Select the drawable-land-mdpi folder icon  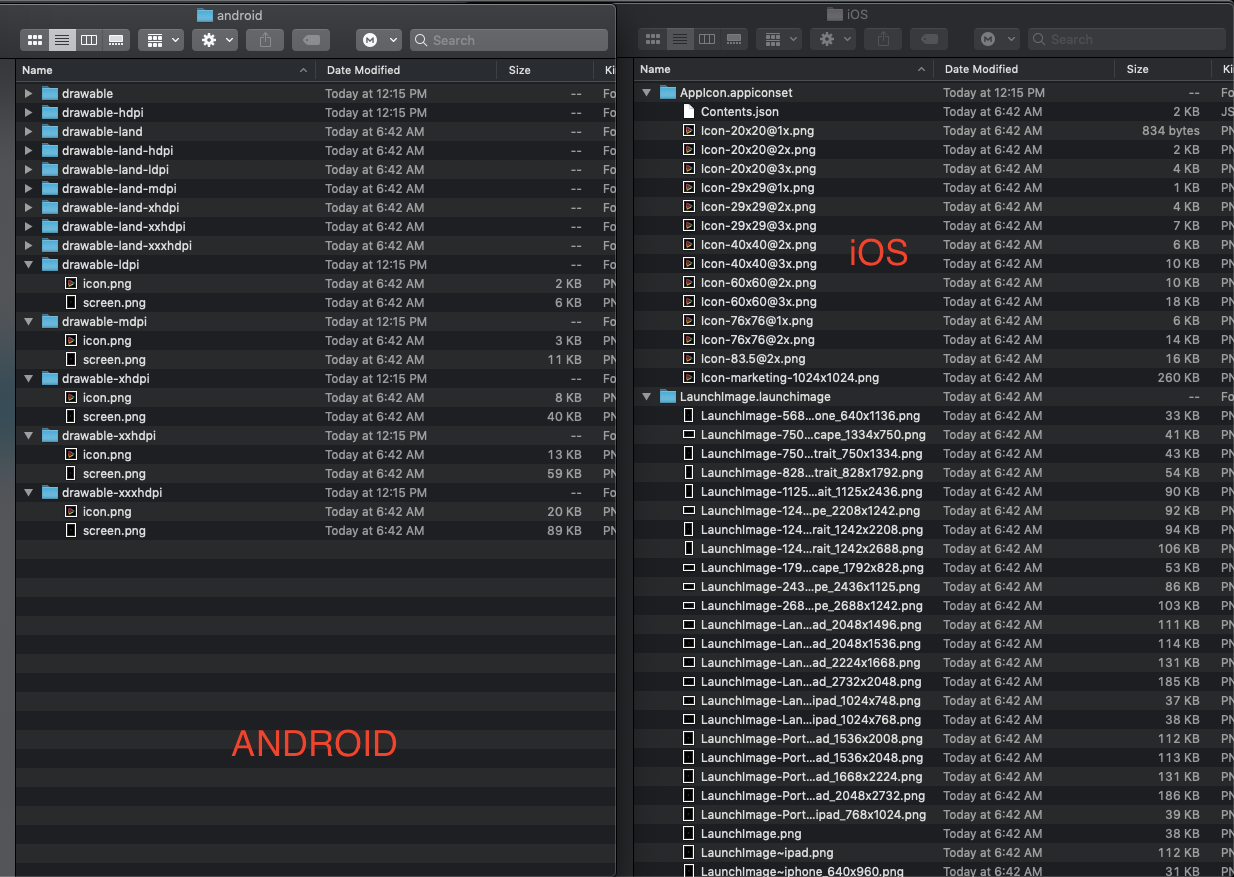pos(50,188)
